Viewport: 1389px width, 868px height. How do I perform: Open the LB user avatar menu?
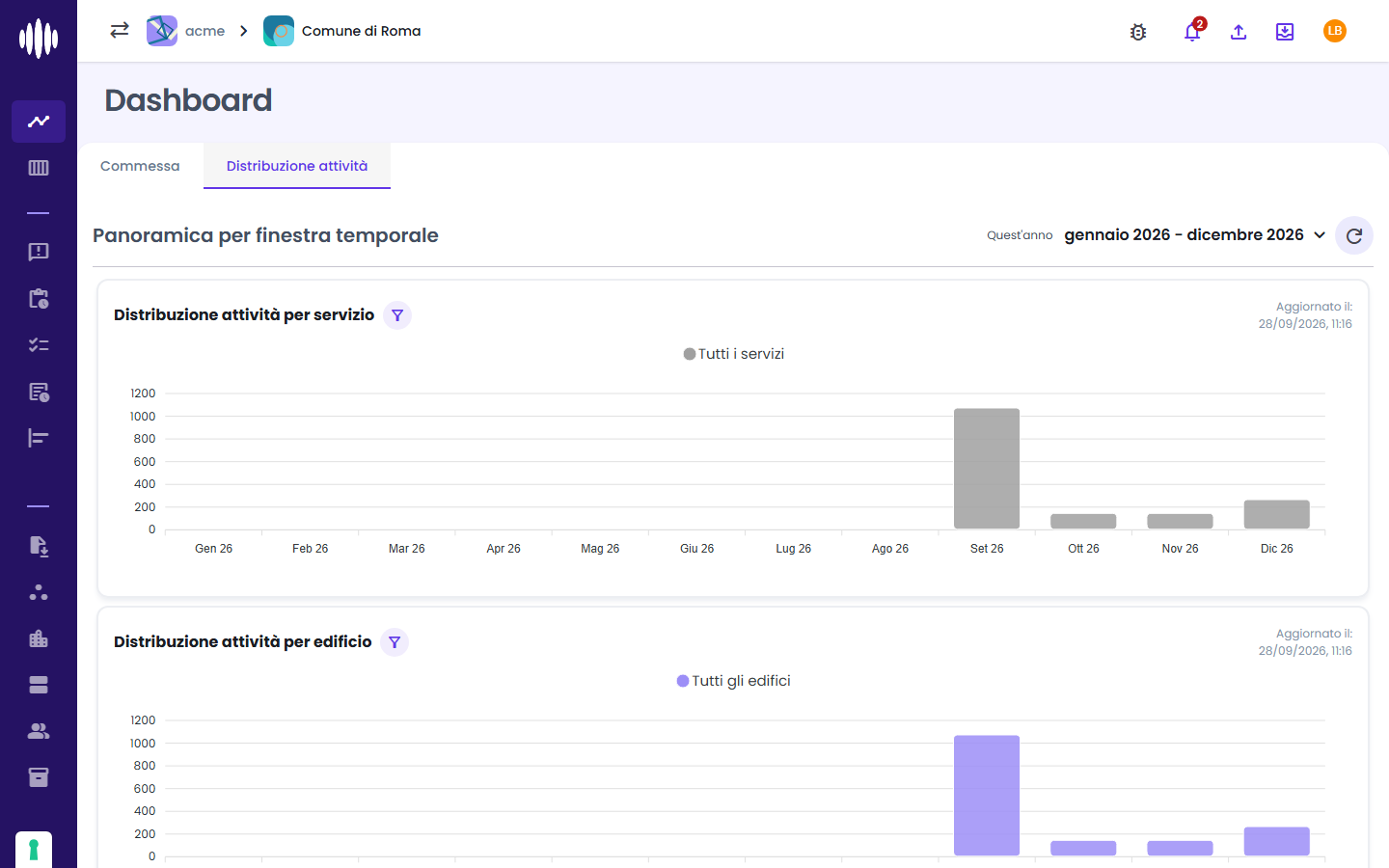[1335, 31]
